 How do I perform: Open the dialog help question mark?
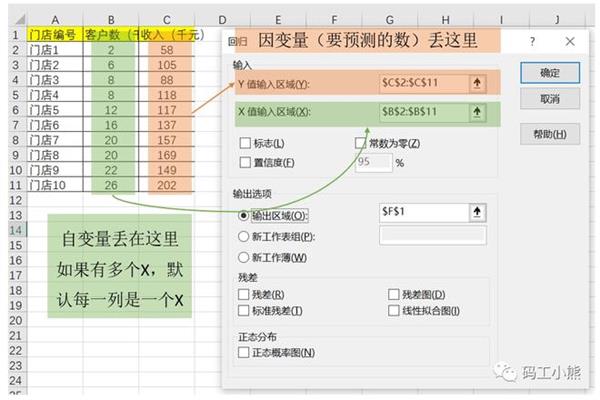click(532, 41)
